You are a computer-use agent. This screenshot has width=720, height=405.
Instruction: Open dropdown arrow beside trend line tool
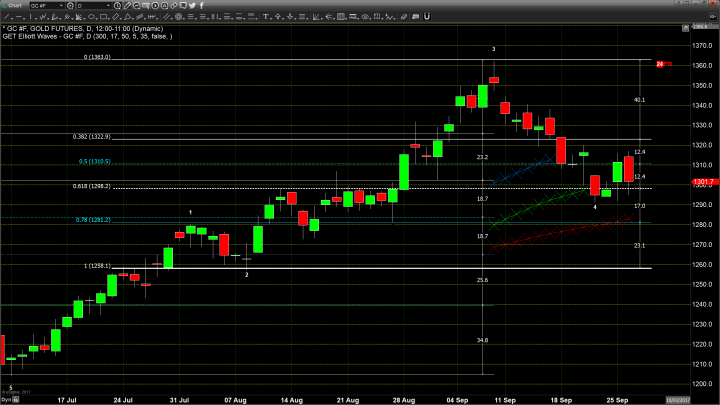coord(11,19)
